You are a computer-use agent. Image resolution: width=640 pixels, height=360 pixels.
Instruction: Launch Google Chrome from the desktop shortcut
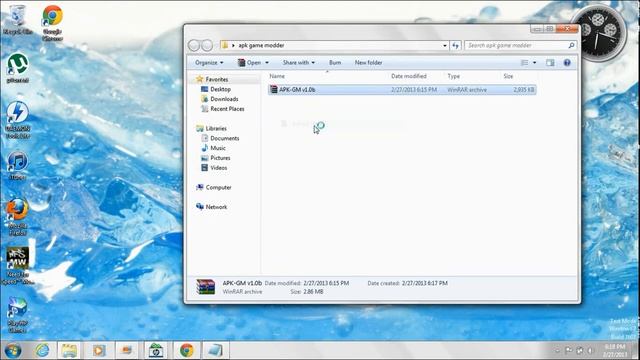tap(53, 22)
